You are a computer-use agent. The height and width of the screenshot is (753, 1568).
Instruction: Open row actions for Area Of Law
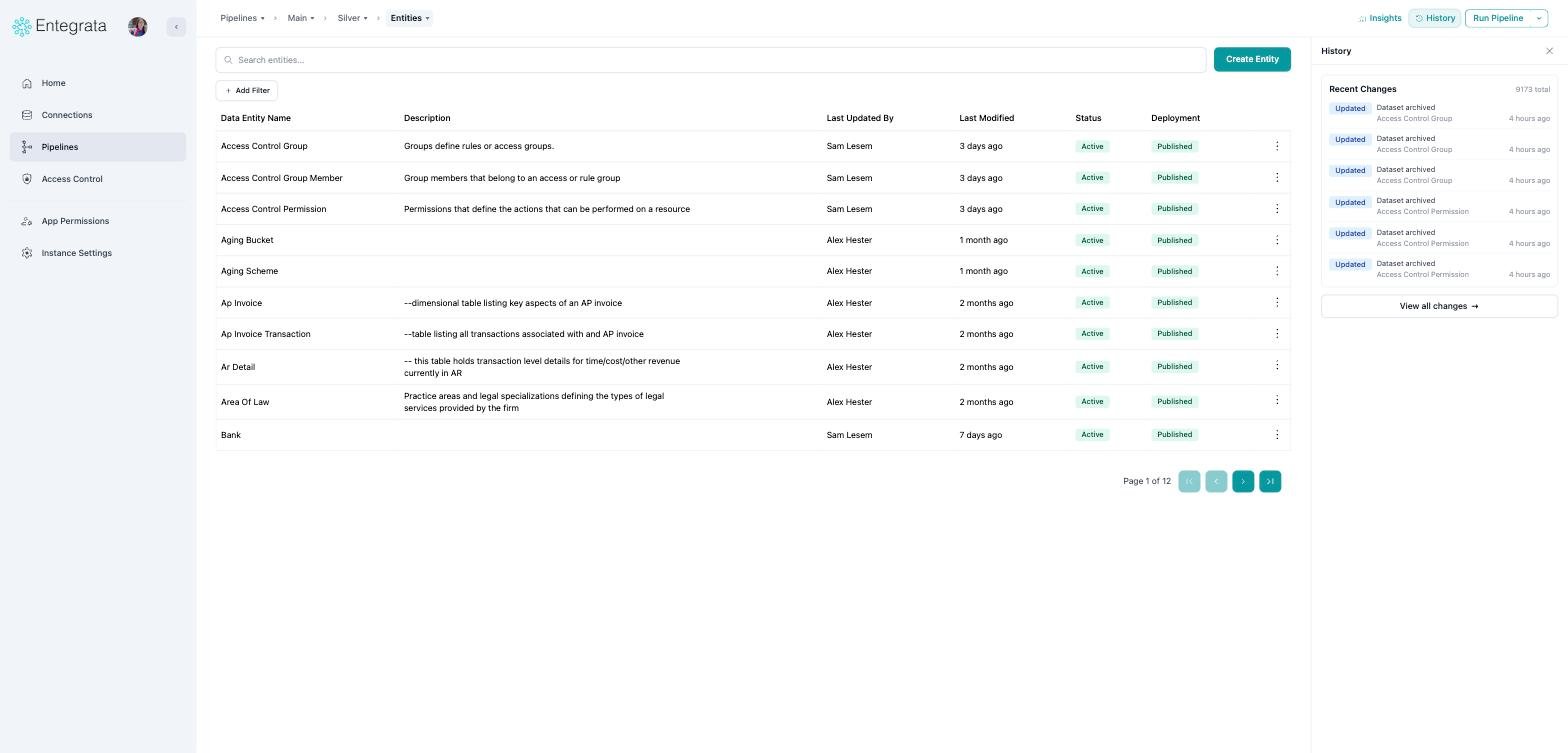coord(1277,401)
